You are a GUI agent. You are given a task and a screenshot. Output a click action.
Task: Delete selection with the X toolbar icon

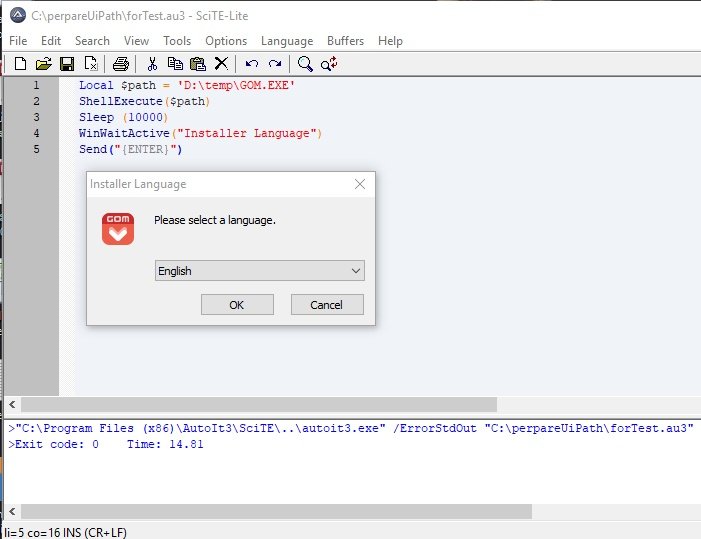221,63
